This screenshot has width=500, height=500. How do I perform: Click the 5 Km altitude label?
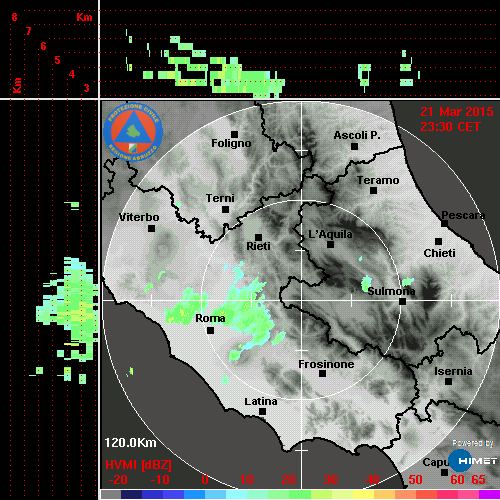tap(57, 60)
